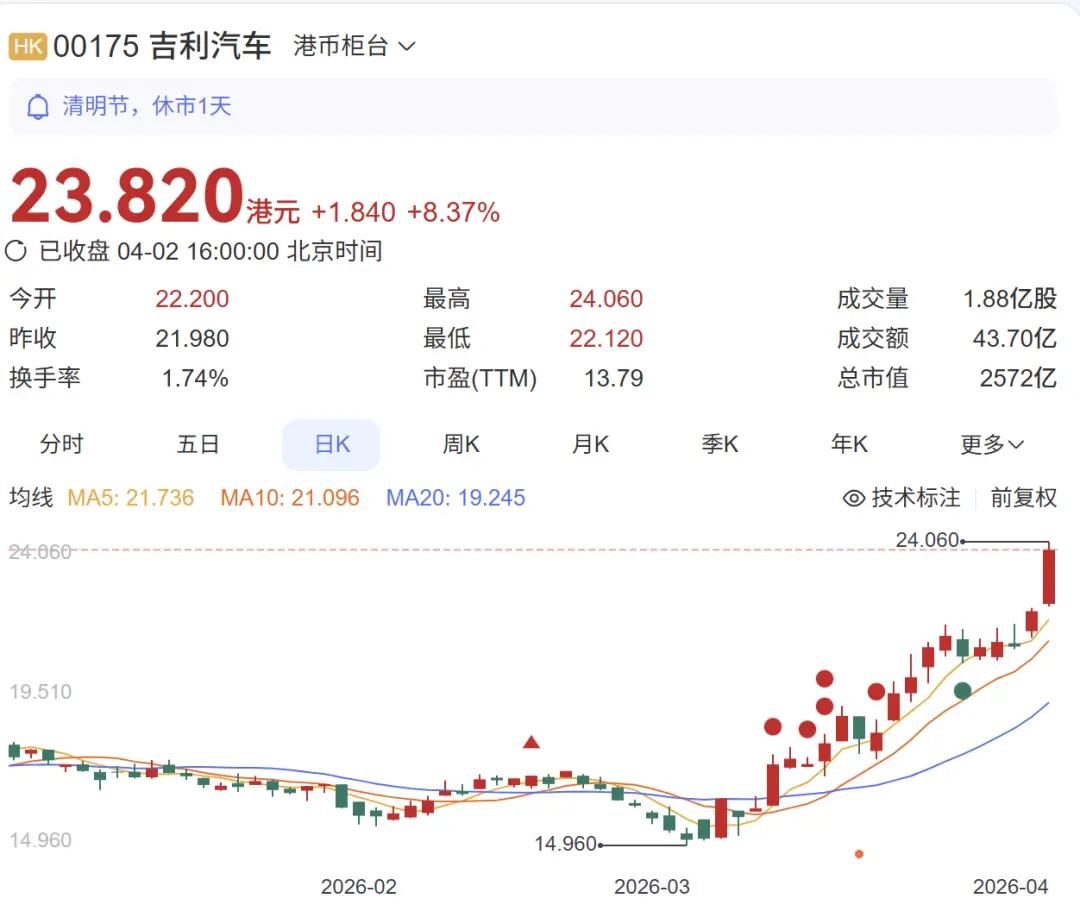Click the HK market badge icon
The width and height of the screenshot is (1080, 911).
point(28,47)
